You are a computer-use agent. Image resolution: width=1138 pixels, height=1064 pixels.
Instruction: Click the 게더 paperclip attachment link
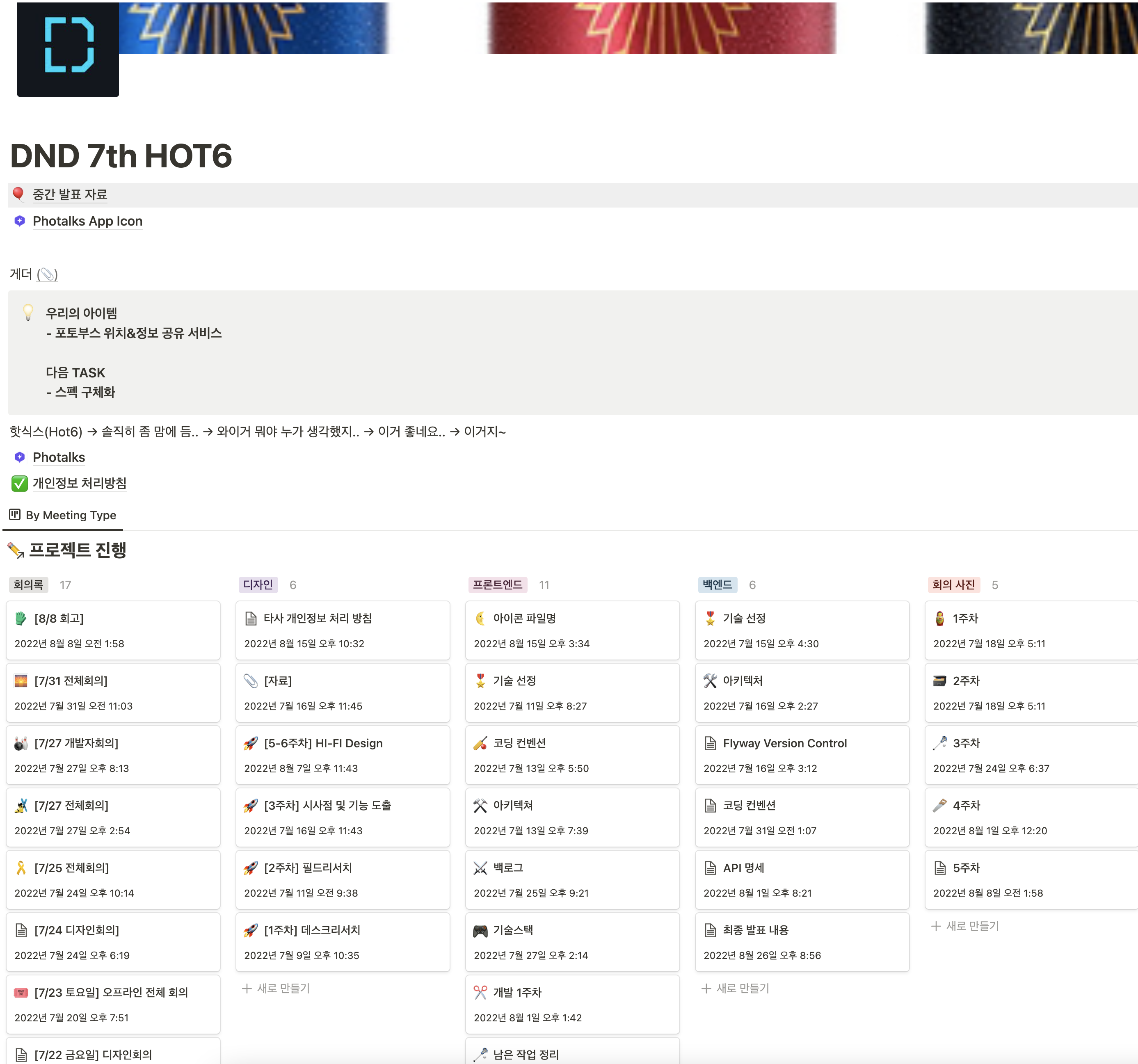point(47,274)
